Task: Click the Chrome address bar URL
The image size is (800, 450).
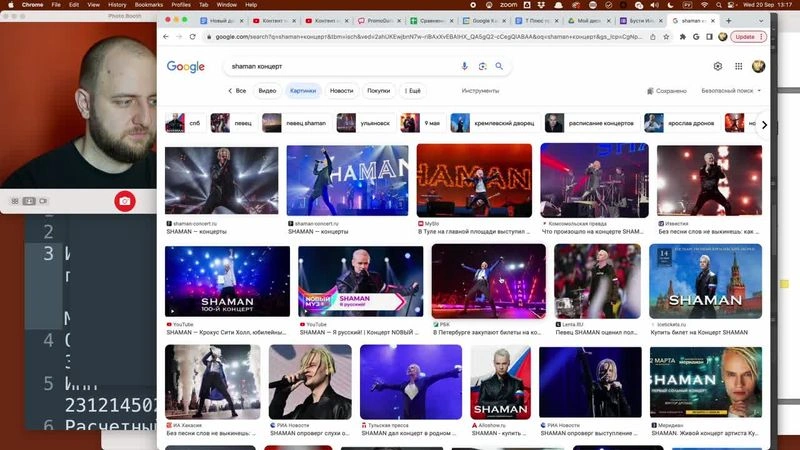Action: (429, 37)
